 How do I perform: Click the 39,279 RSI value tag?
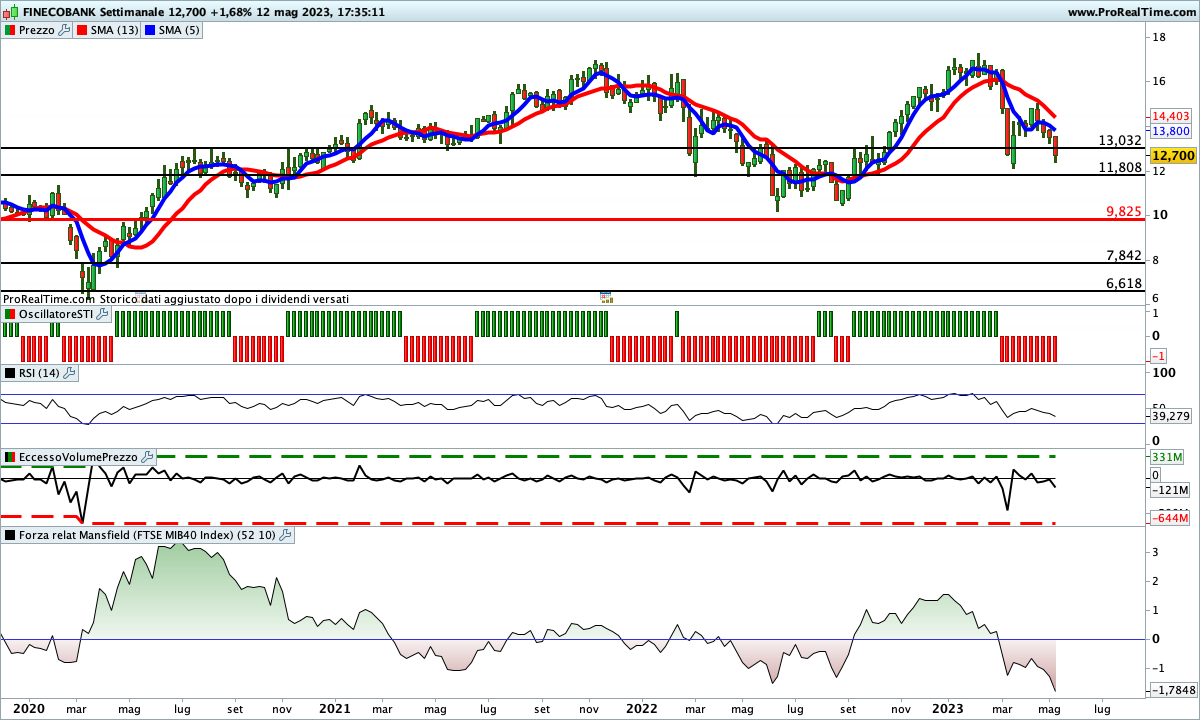1169,416
